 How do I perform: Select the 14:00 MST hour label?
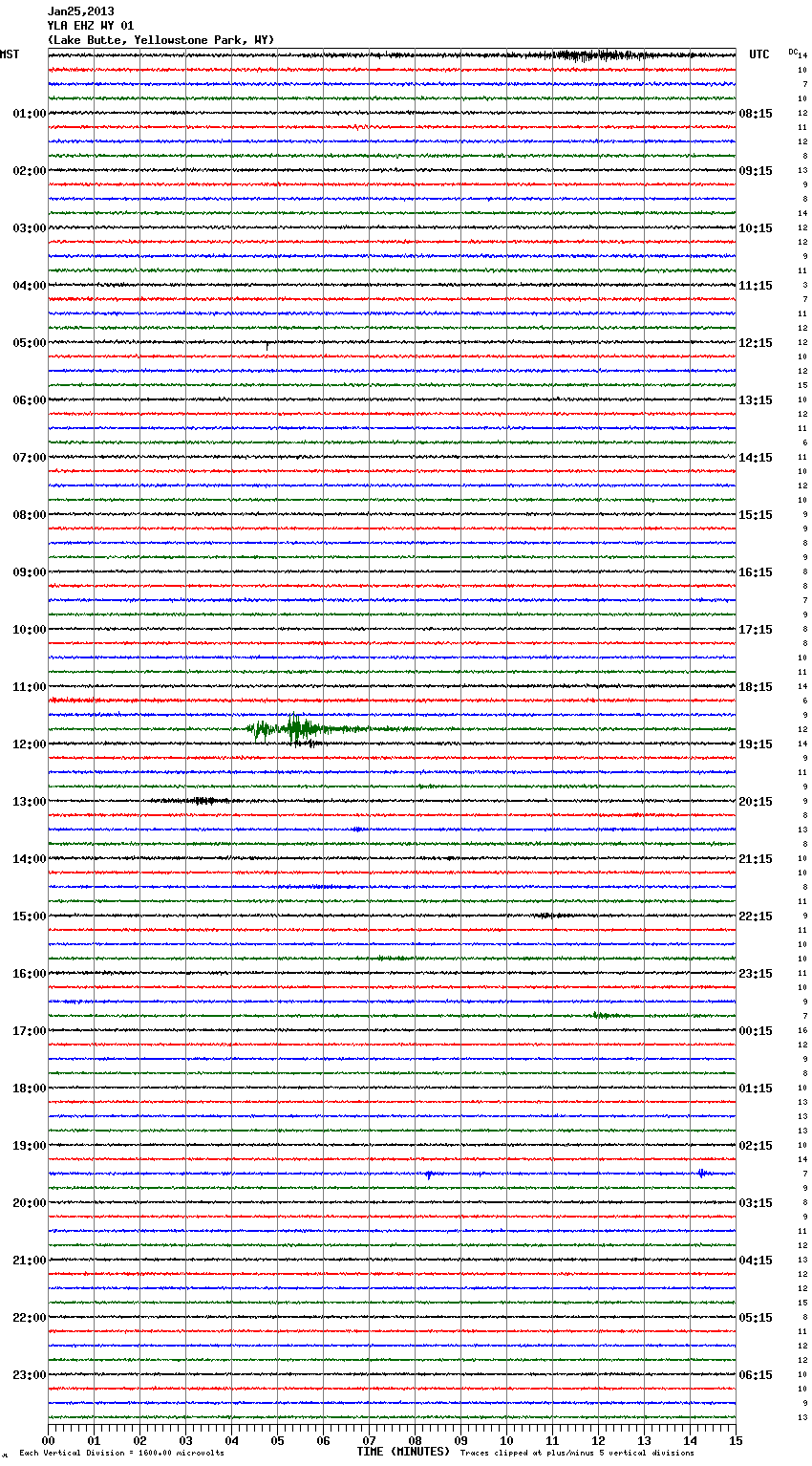tap(30, 859)
